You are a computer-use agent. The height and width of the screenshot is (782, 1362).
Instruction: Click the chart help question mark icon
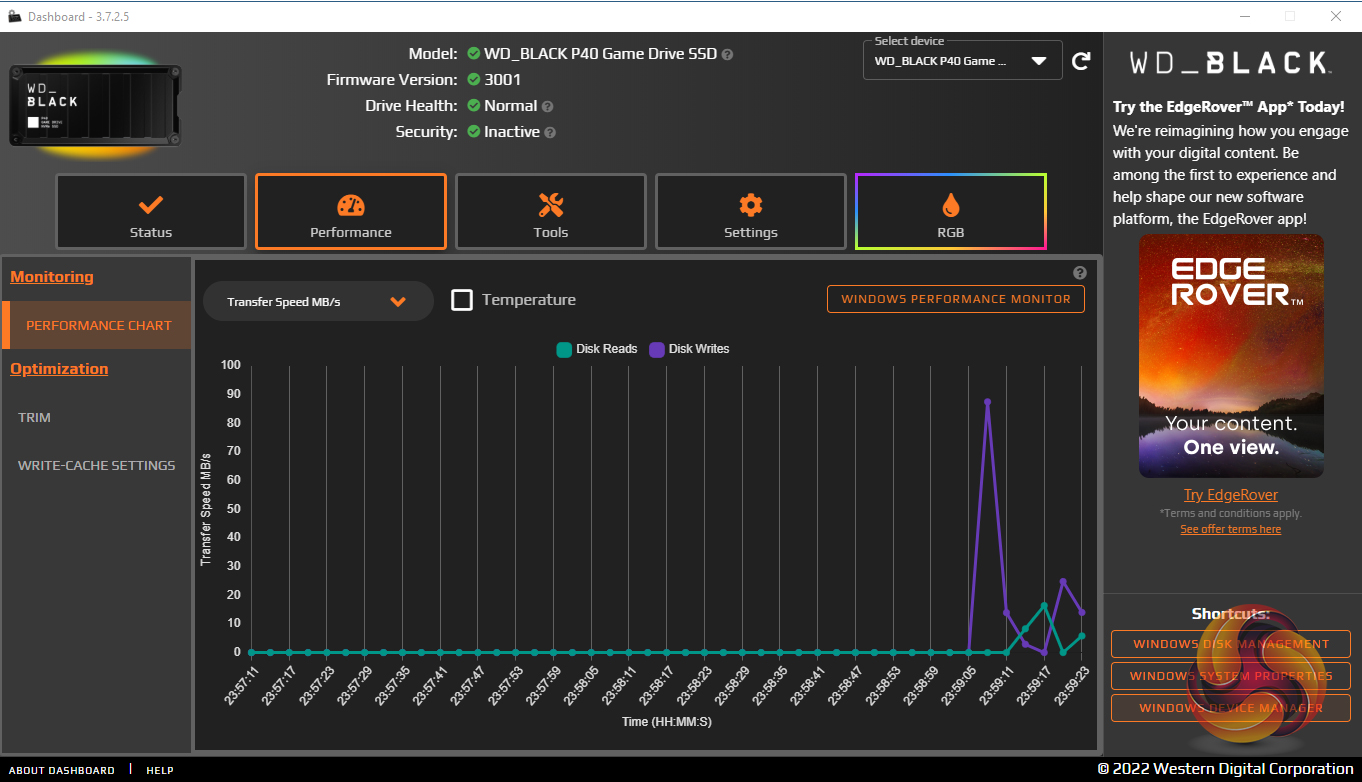[1080, 273]
